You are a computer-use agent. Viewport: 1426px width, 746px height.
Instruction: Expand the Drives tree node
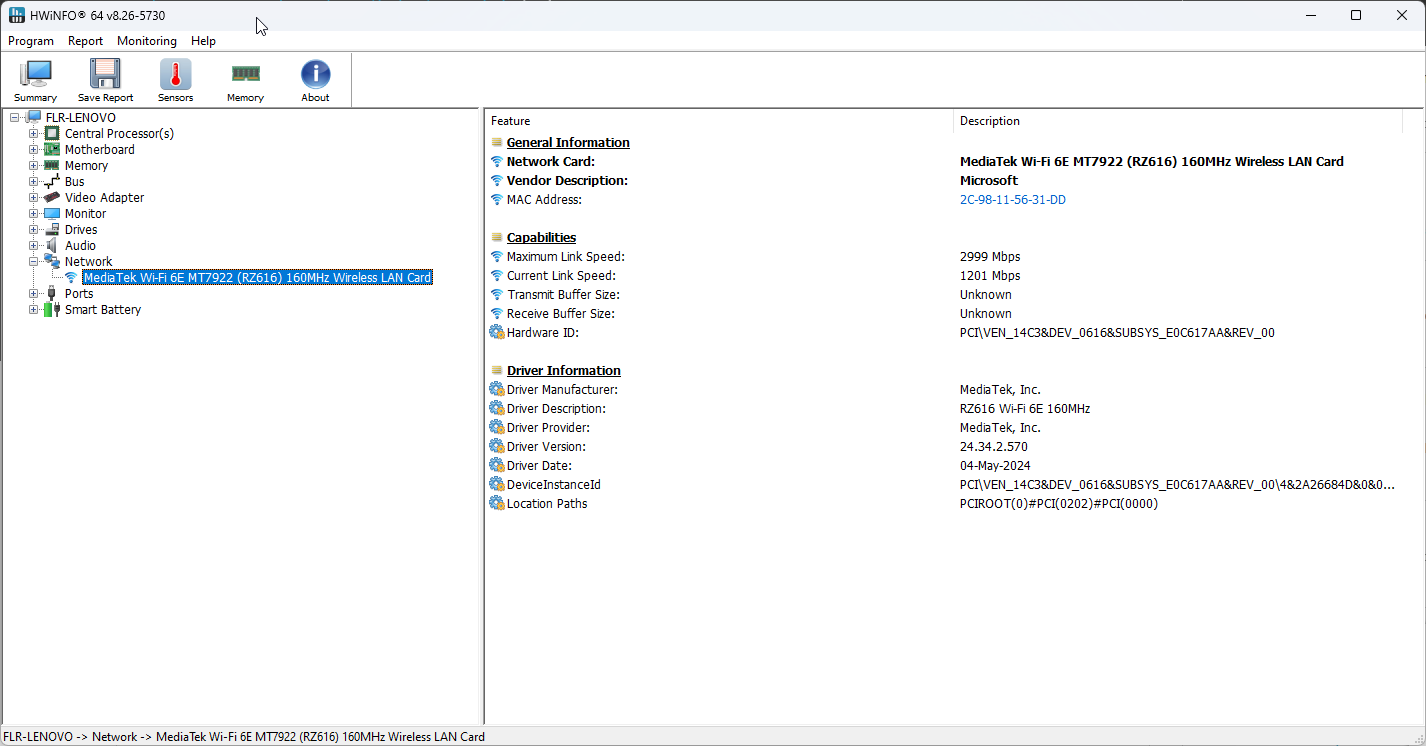point(34,230)
